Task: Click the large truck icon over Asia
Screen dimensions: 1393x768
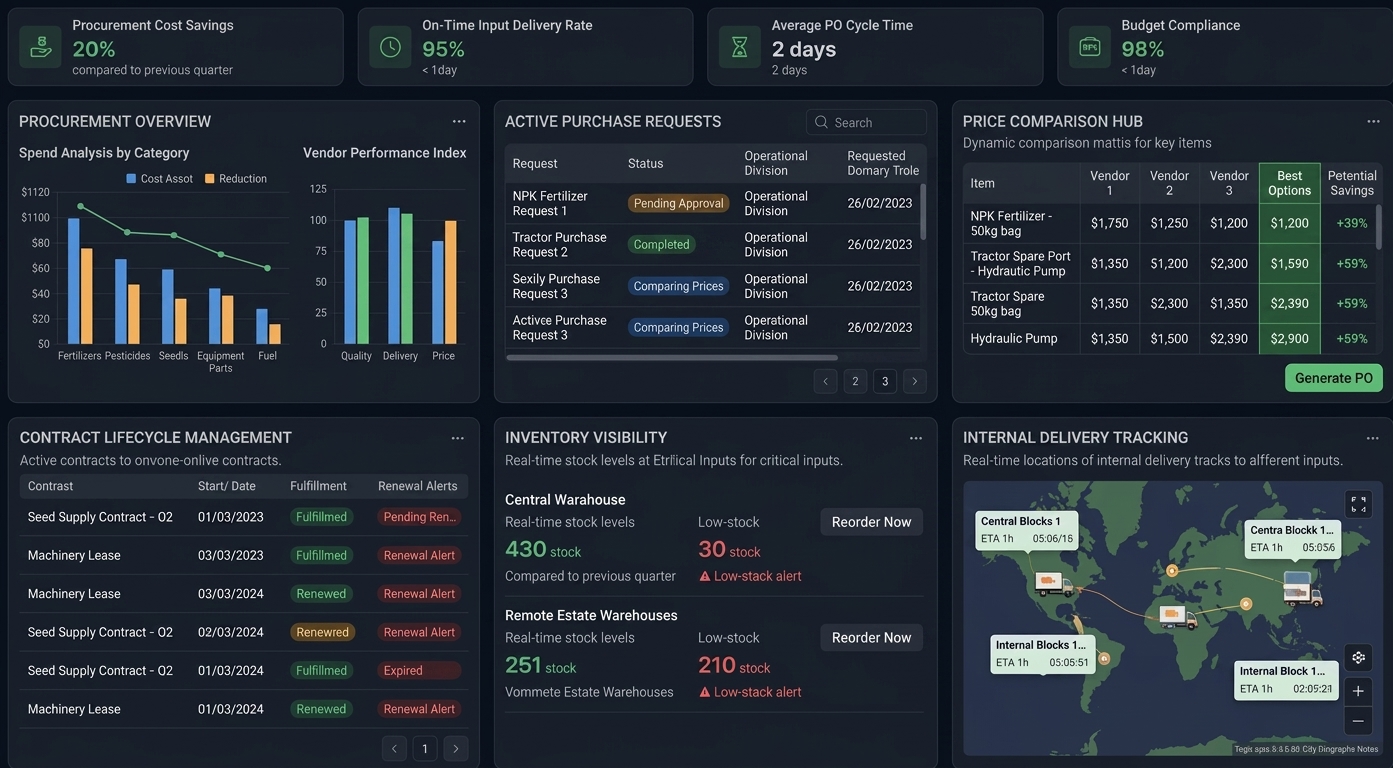Action: point(1301,589)
